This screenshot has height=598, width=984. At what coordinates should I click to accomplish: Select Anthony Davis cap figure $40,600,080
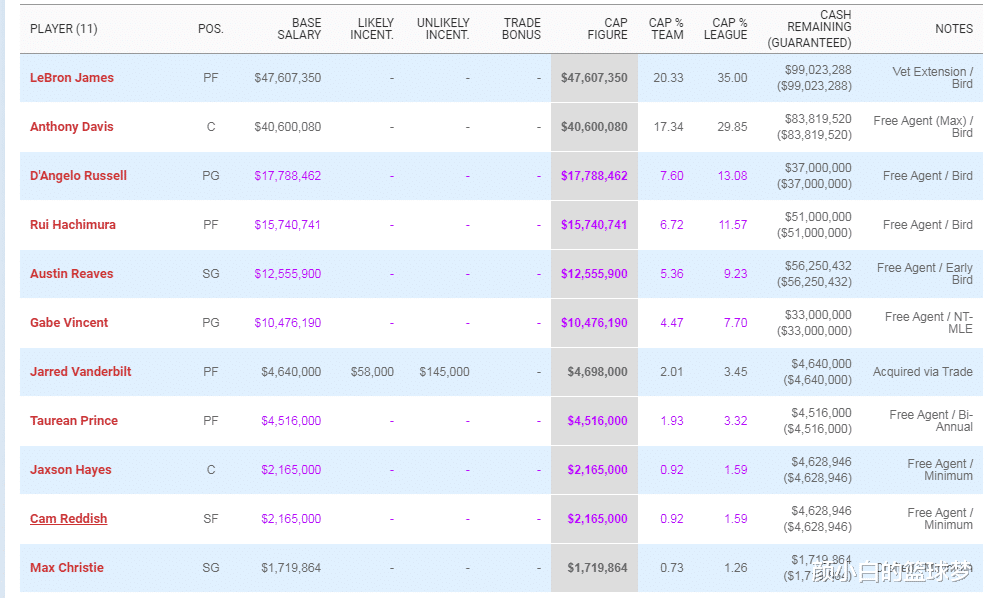coord(594,127)
